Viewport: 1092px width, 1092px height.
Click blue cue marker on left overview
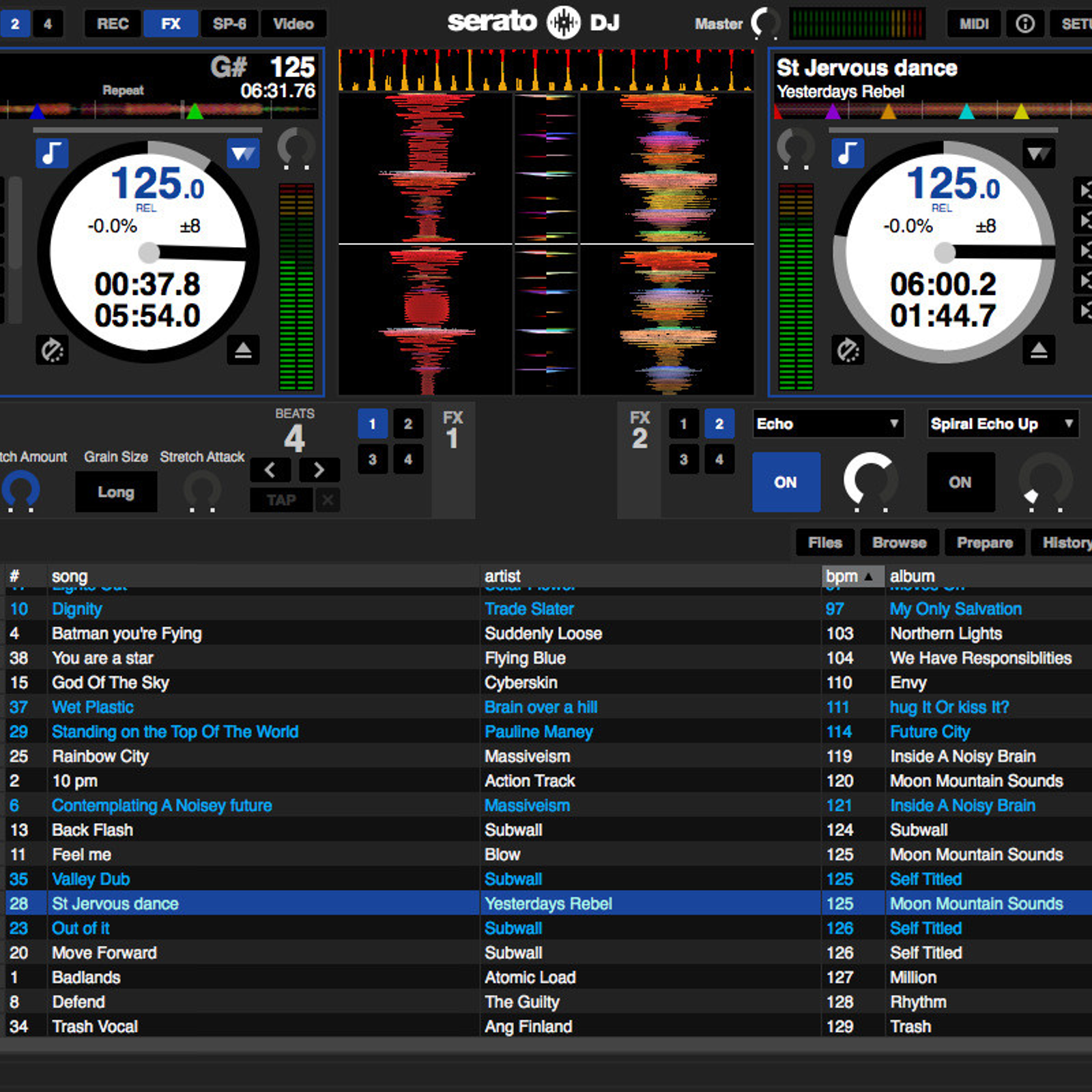click(x=37, y=111)
